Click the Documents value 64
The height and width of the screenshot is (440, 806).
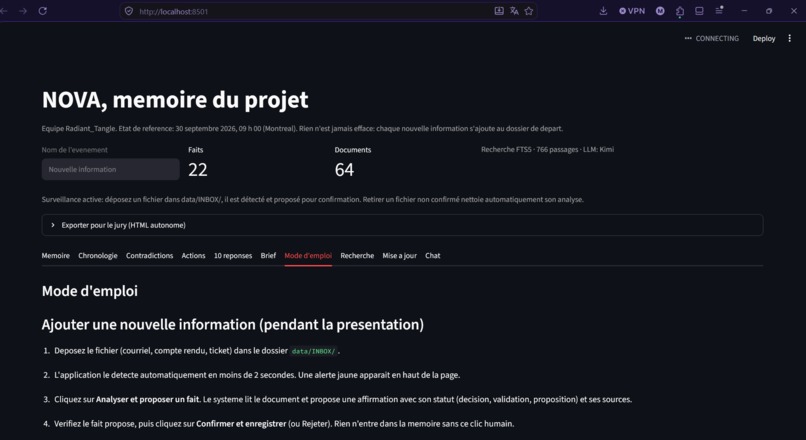344,170
